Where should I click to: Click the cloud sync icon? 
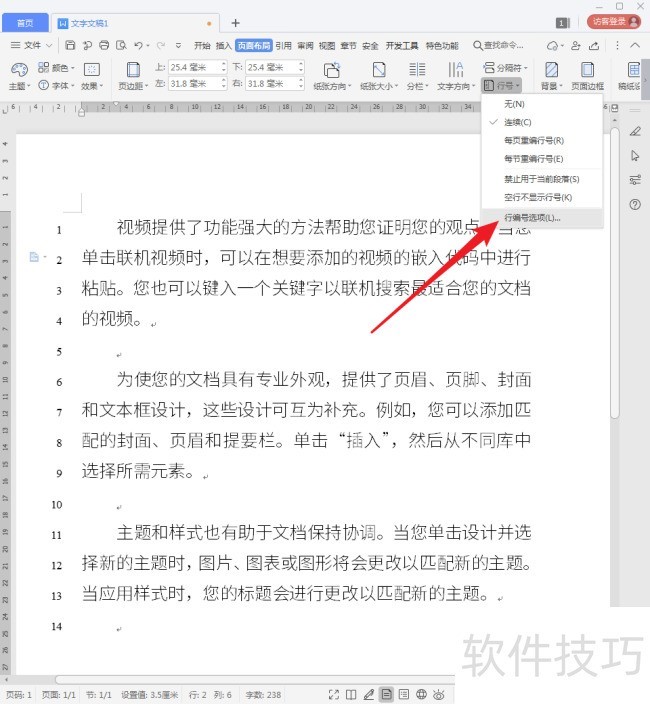(x=552, y=46)
